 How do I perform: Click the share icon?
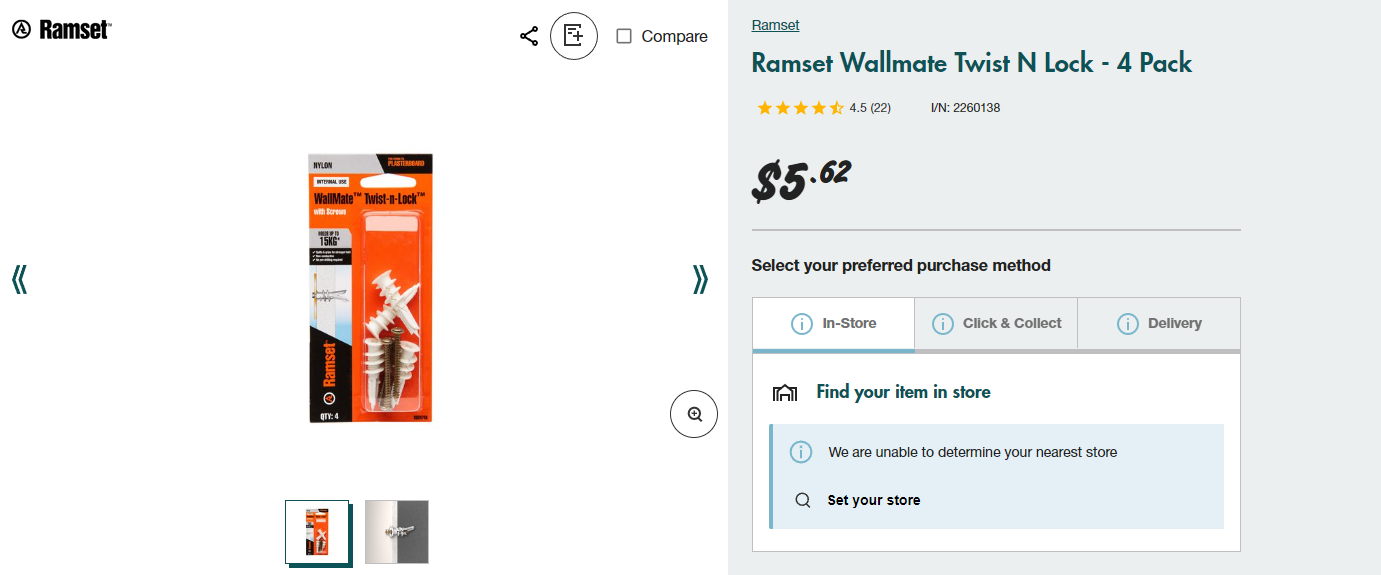point(529,37)
